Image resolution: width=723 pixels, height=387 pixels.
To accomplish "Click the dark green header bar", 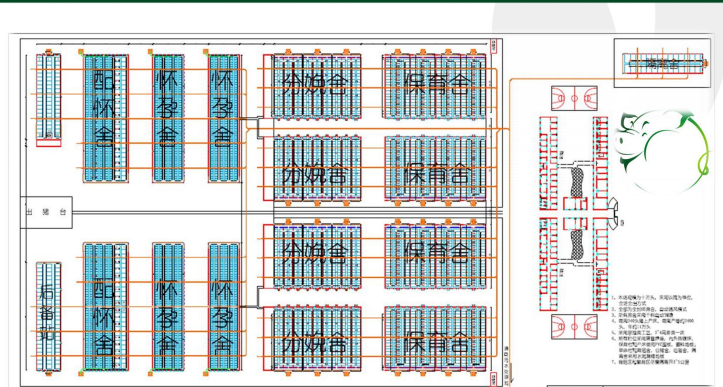I will click(x=362, y=1).
